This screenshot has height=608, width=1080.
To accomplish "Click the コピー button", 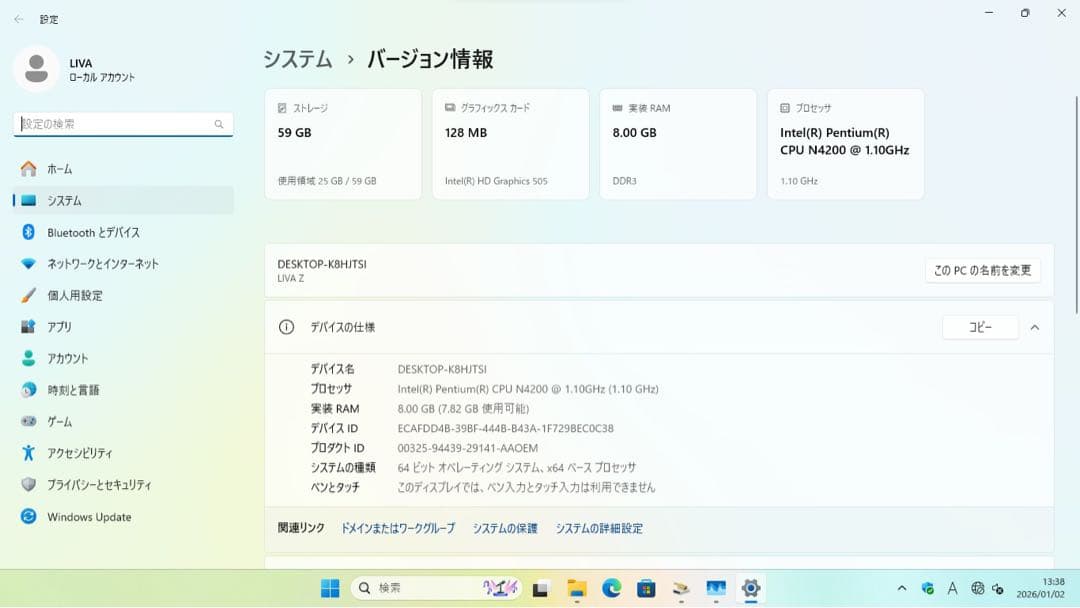I will [x=980, y=327].
